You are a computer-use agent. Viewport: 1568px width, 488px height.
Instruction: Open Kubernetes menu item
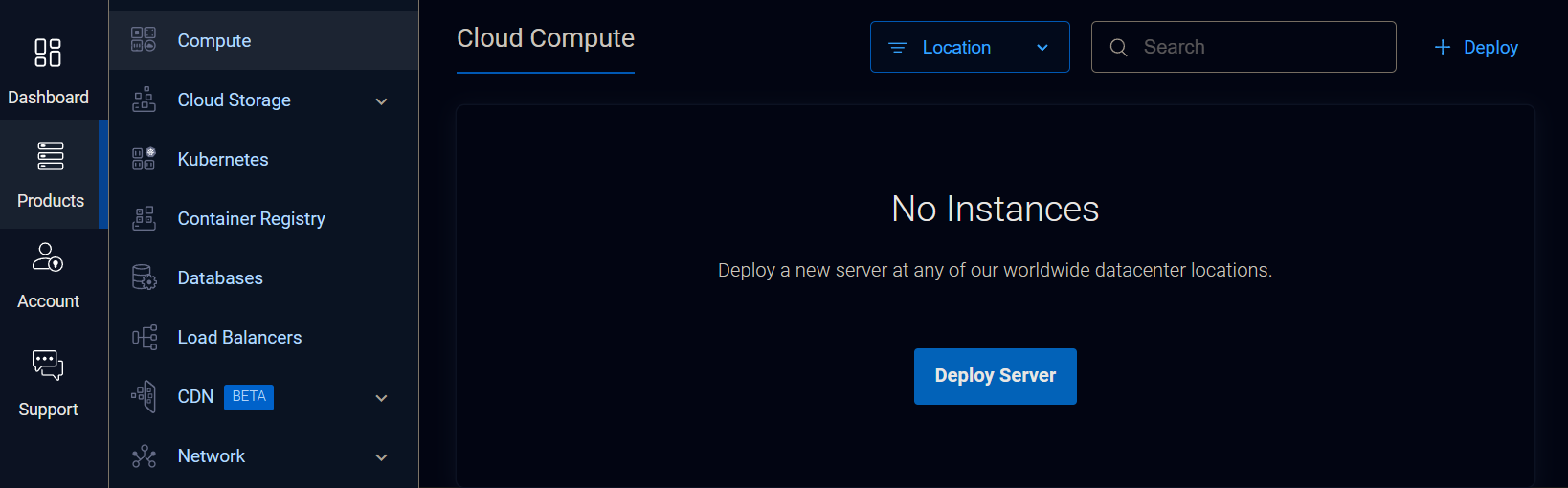[x=263, y=159]
